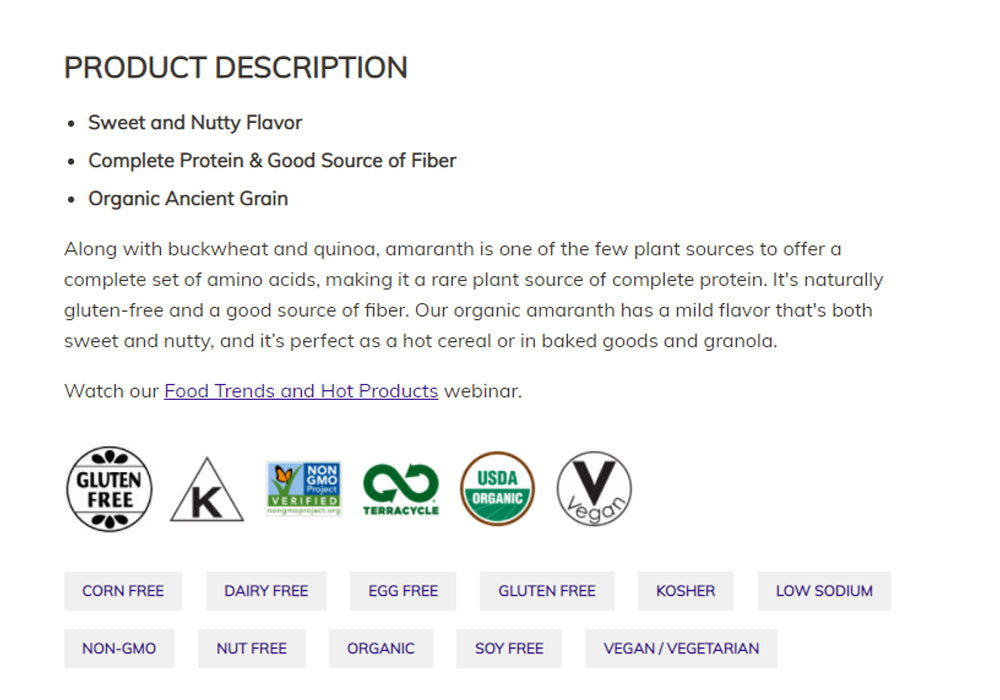Click the Gluten Free certification badge
1000x700 pixels.
[x=109, y=488]
